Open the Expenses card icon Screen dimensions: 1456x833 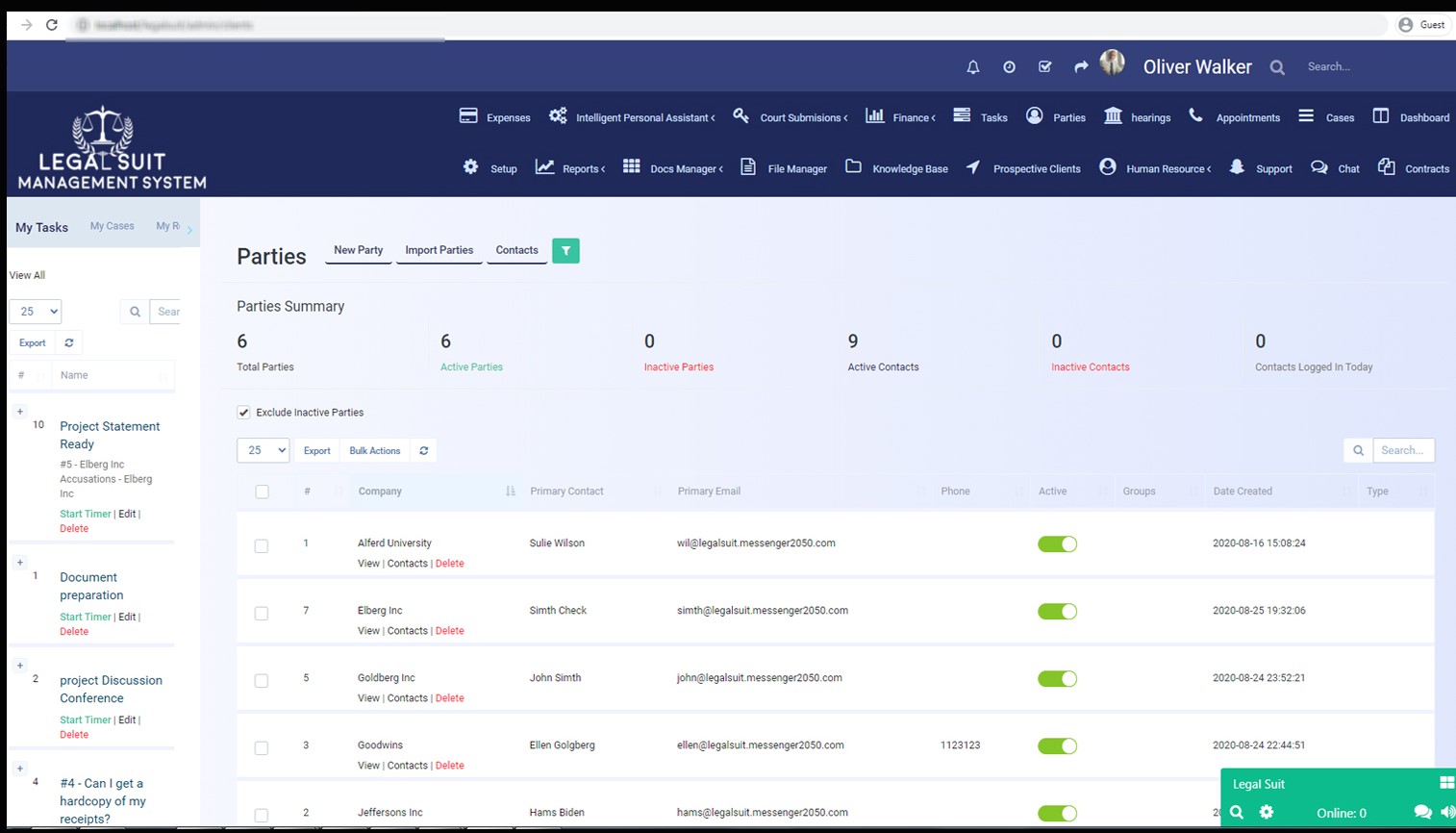click(468, 115)
